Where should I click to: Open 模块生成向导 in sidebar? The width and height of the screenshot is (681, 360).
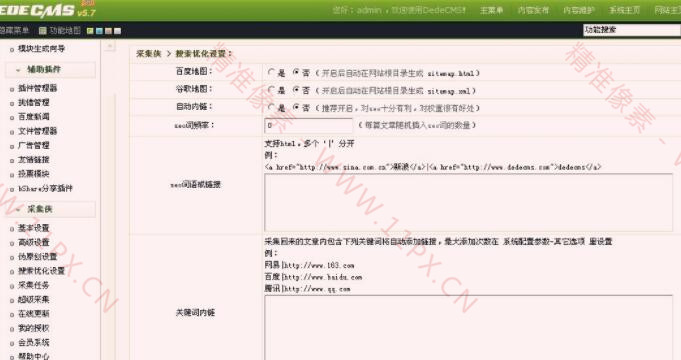coord(41,49)
